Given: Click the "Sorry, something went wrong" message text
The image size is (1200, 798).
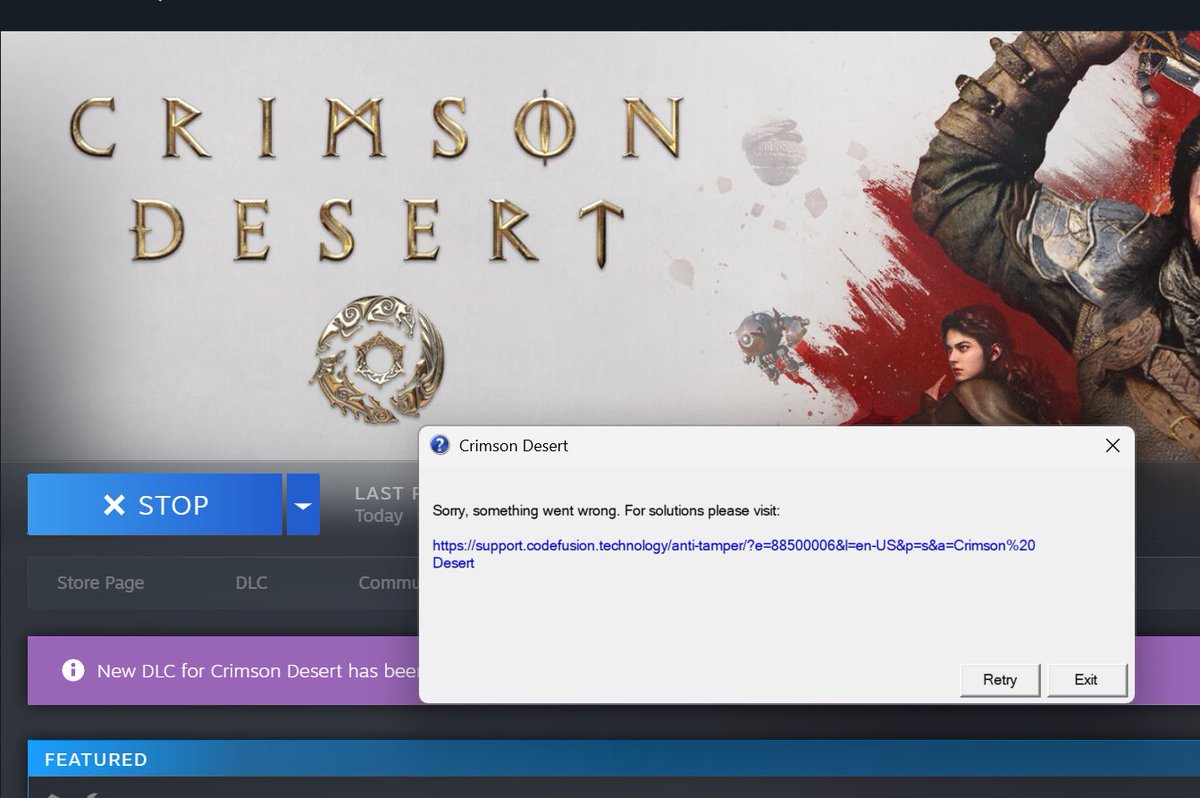Looking at the screenshot, I should [x=606, y=511].
